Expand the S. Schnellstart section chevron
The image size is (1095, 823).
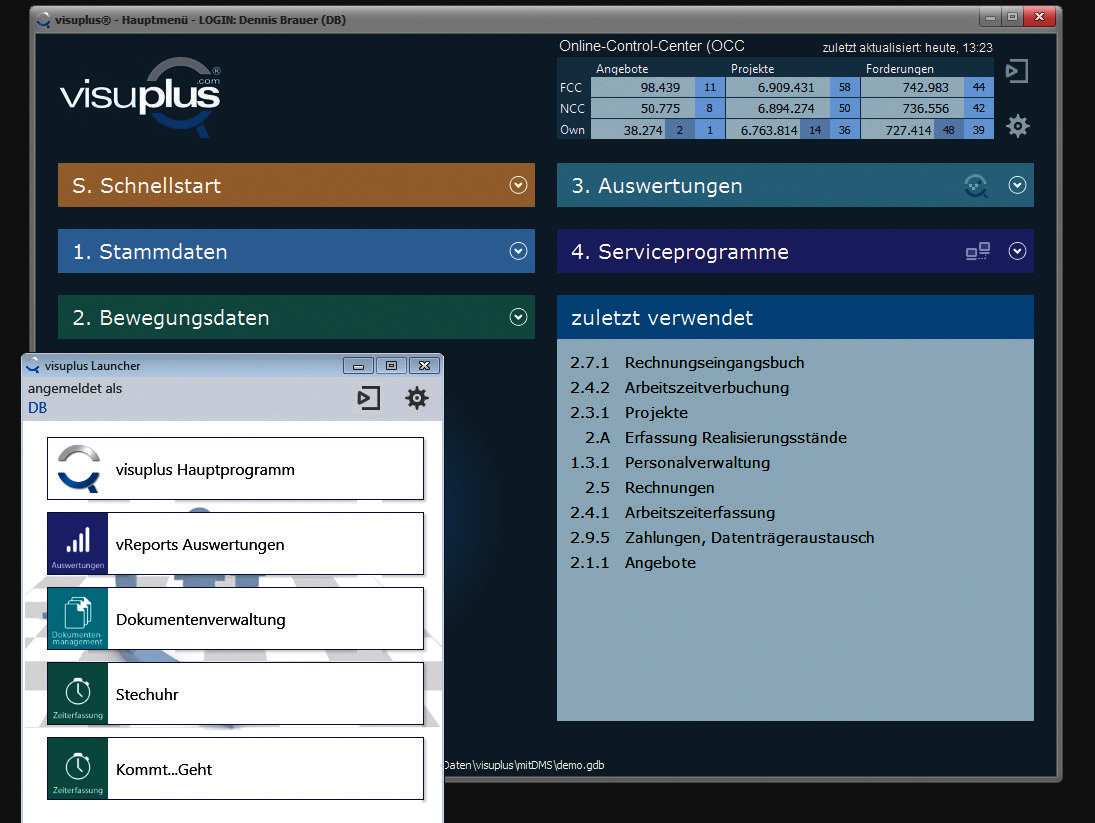click(x=518, y=185)
